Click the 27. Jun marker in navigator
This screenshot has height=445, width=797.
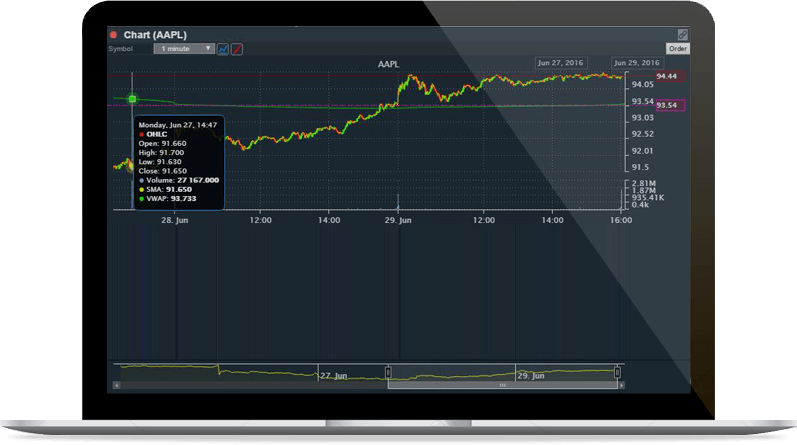click(331, 376)
